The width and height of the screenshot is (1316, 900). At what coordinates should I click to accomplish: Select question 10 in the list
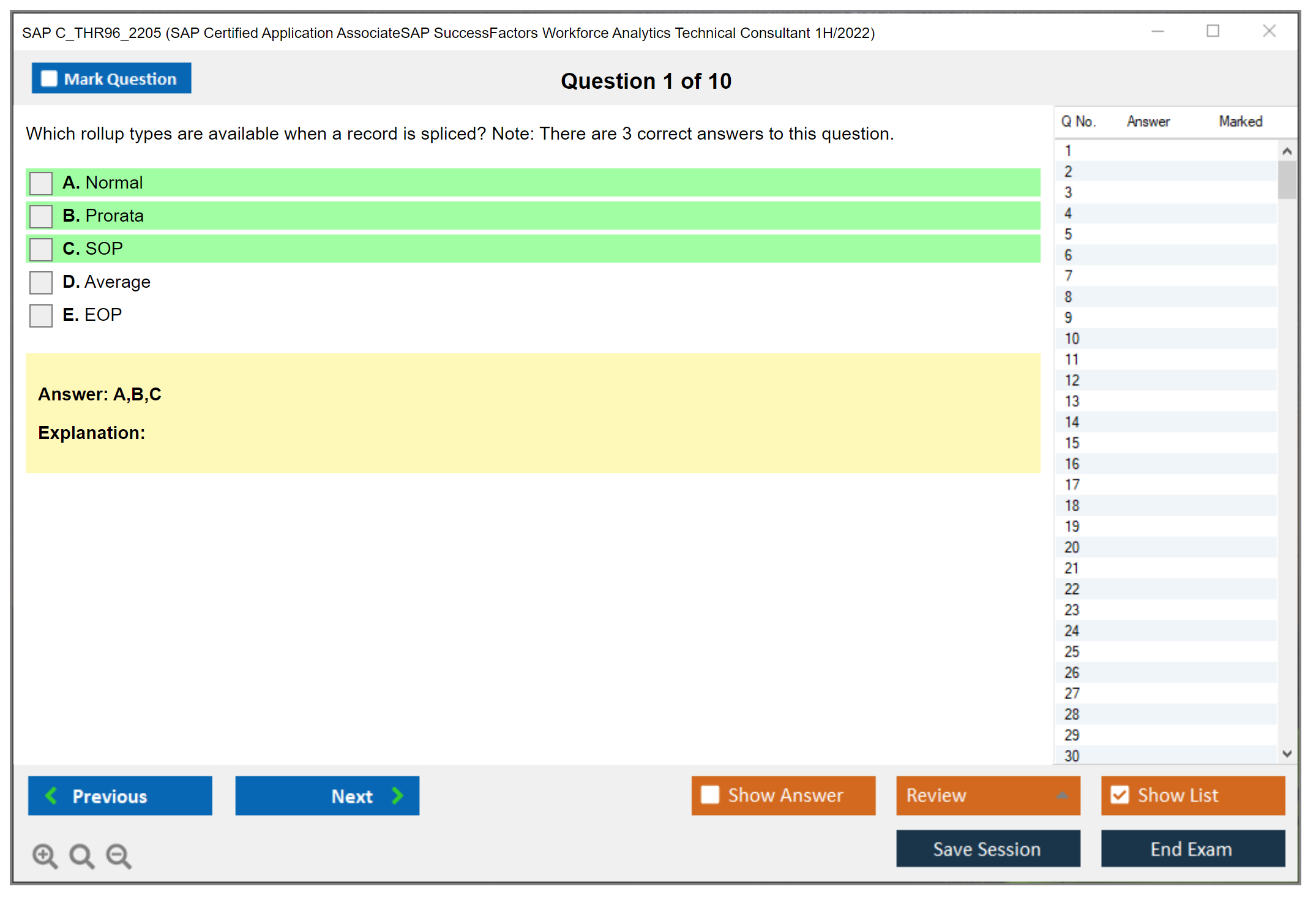click(1072, 339)
